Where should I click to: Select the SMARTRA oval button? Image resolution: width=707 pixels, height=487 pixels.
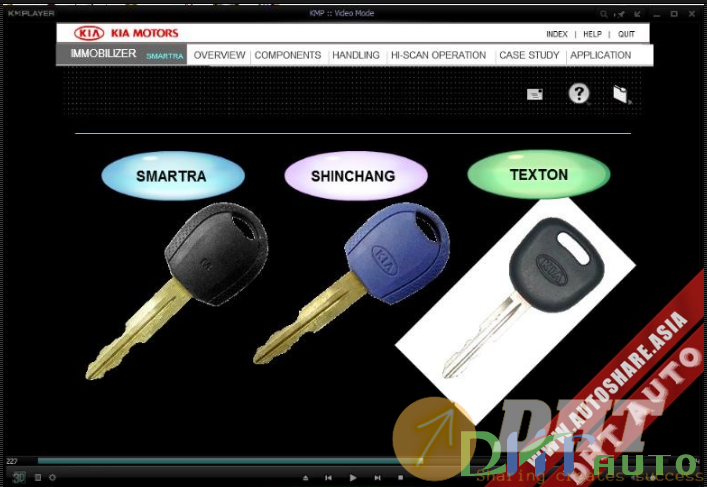173,175
